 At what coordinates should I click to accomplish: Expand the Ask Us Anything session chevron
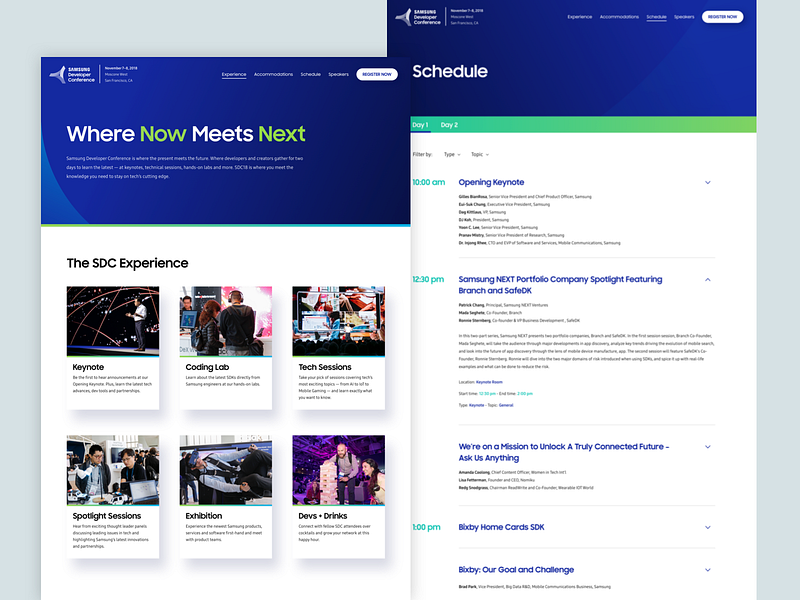click(708, 447)
